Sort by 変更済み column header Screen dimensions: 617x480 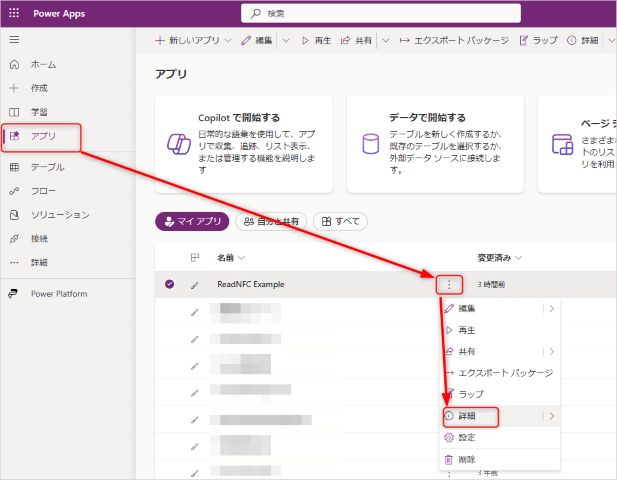click(500, 258)
